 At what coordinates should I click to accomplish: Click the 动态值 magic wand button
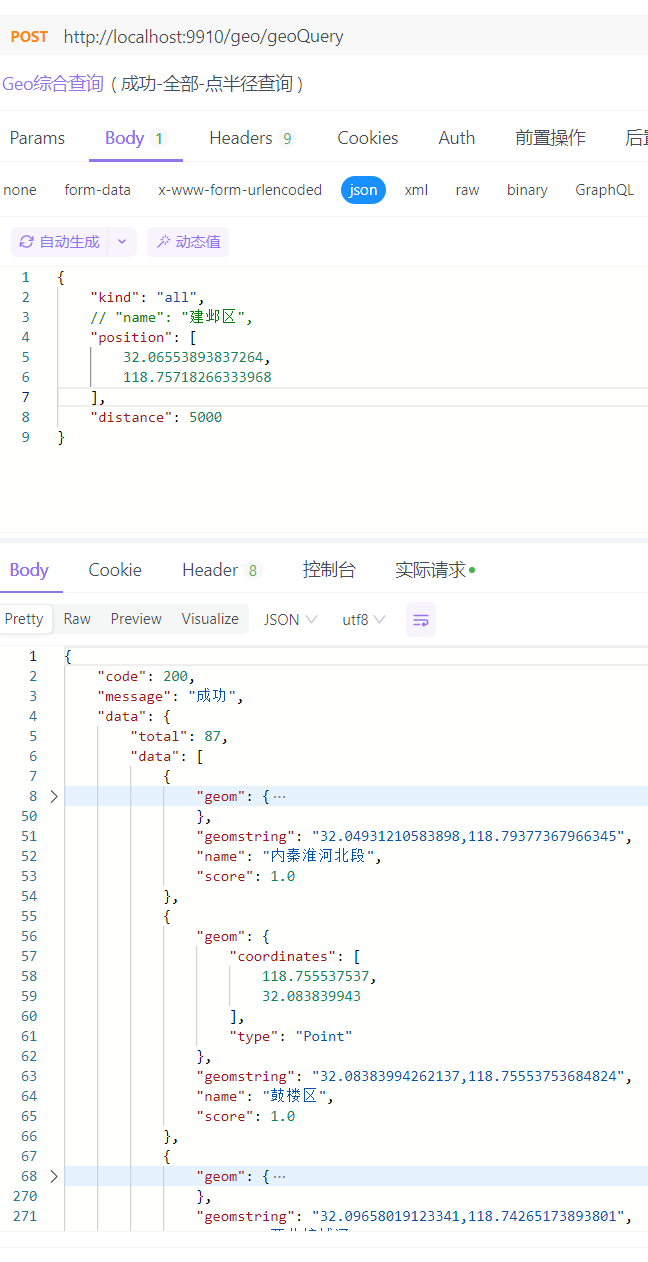pos(188,242)
